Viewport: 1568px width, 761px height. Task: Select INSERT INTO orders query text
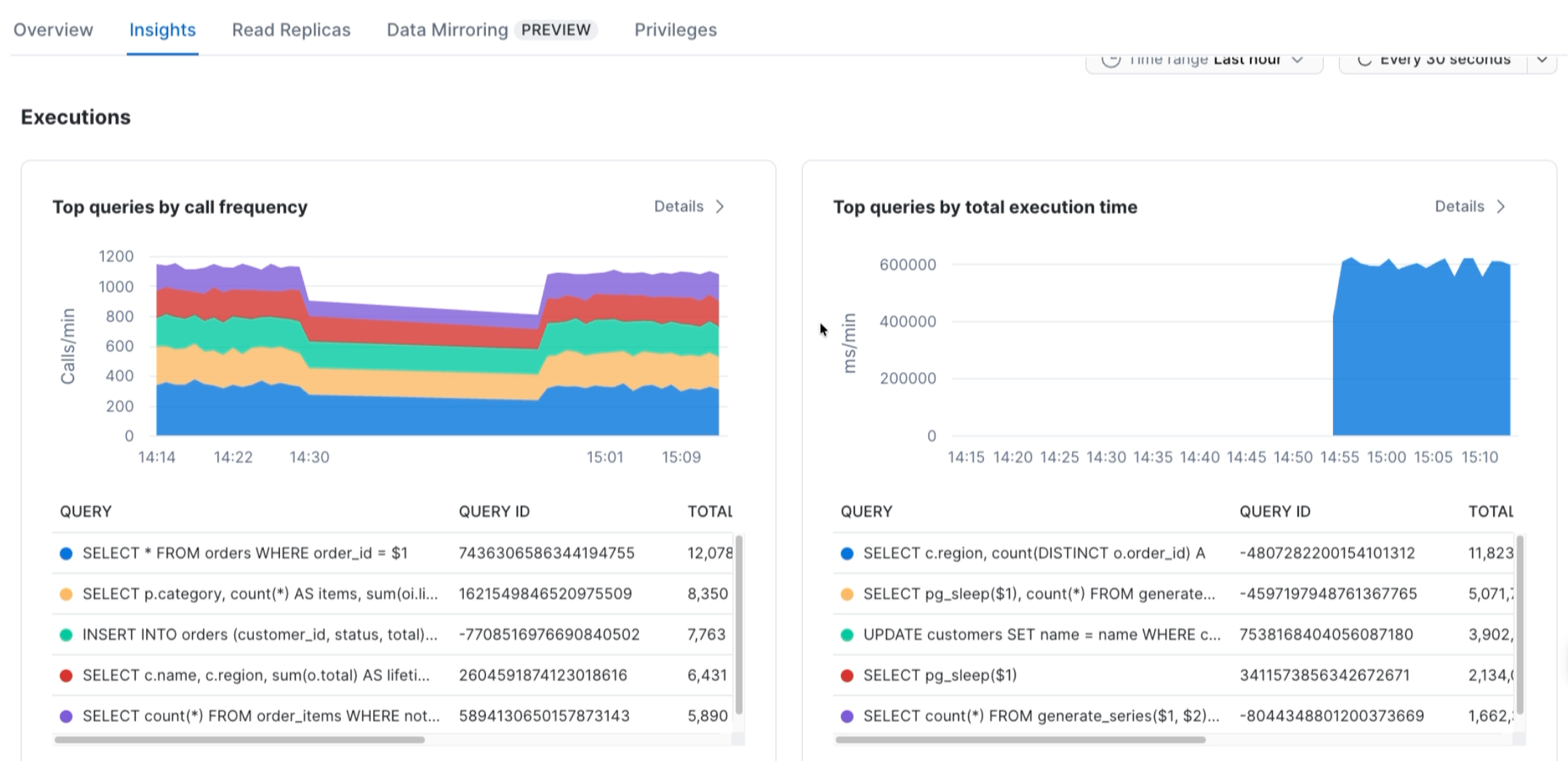pos(260,635)
